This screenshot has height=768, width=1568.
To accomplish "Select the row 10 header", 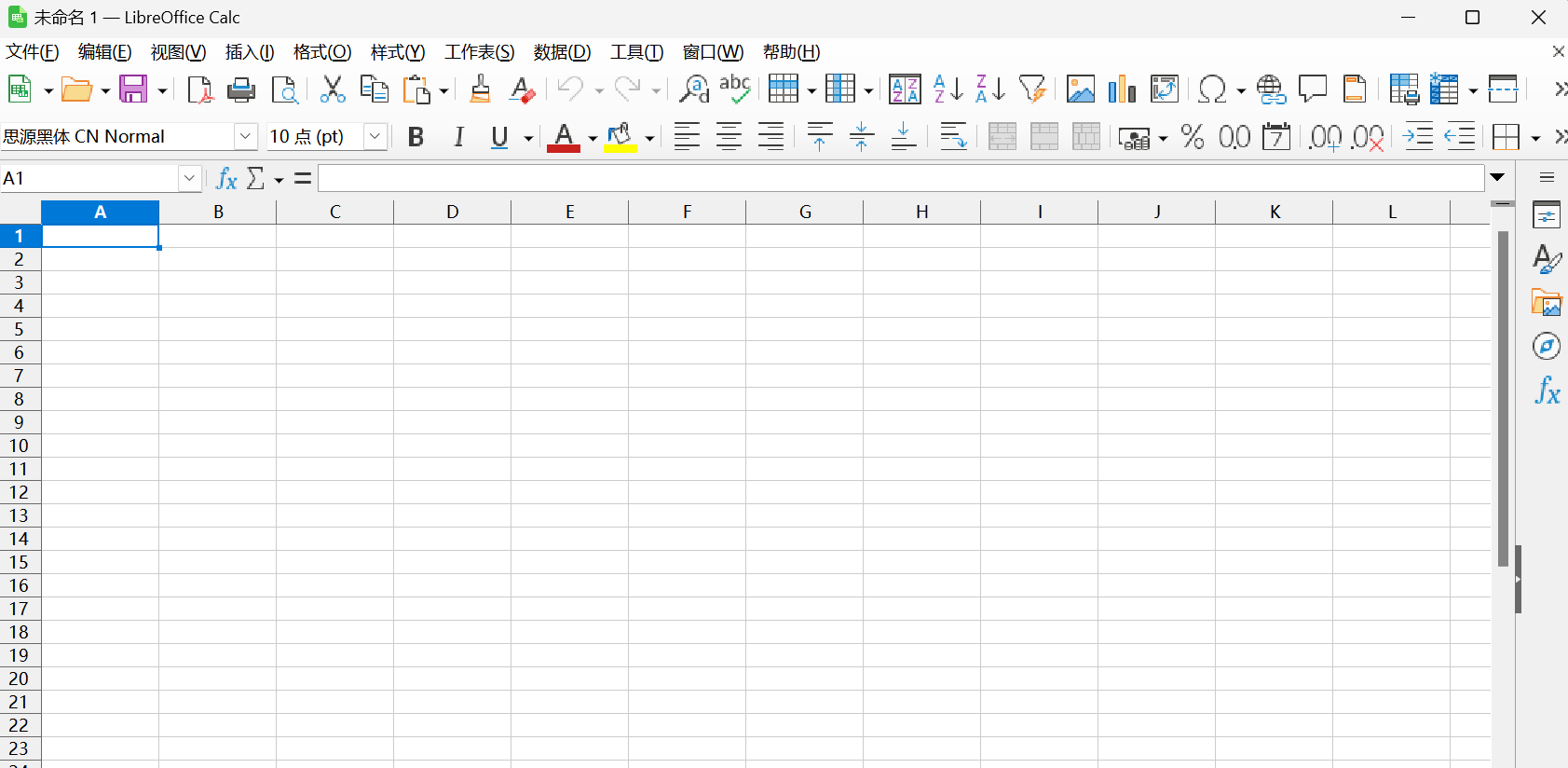I will [20, 446].
